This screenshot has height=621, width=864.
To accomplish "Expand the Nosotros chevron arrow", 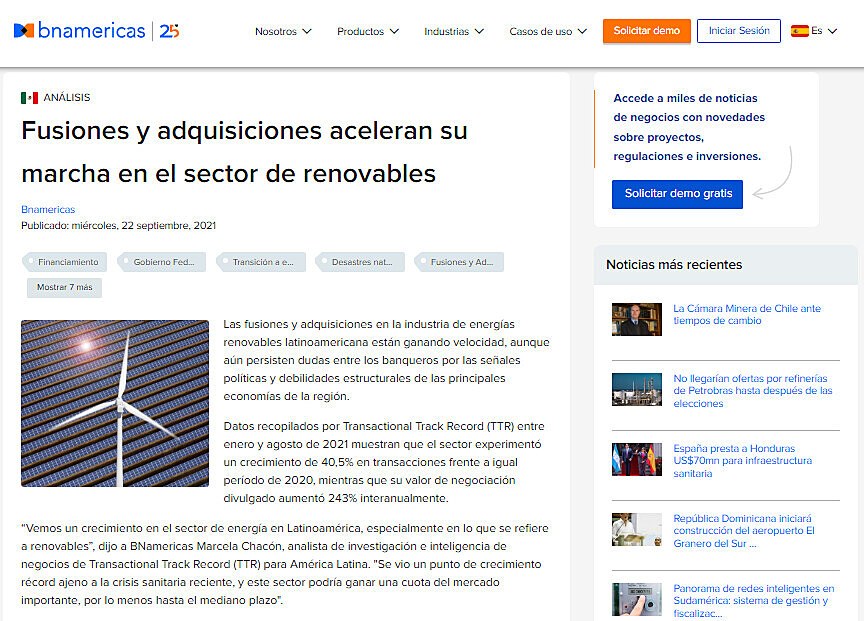I will (307, 31).
